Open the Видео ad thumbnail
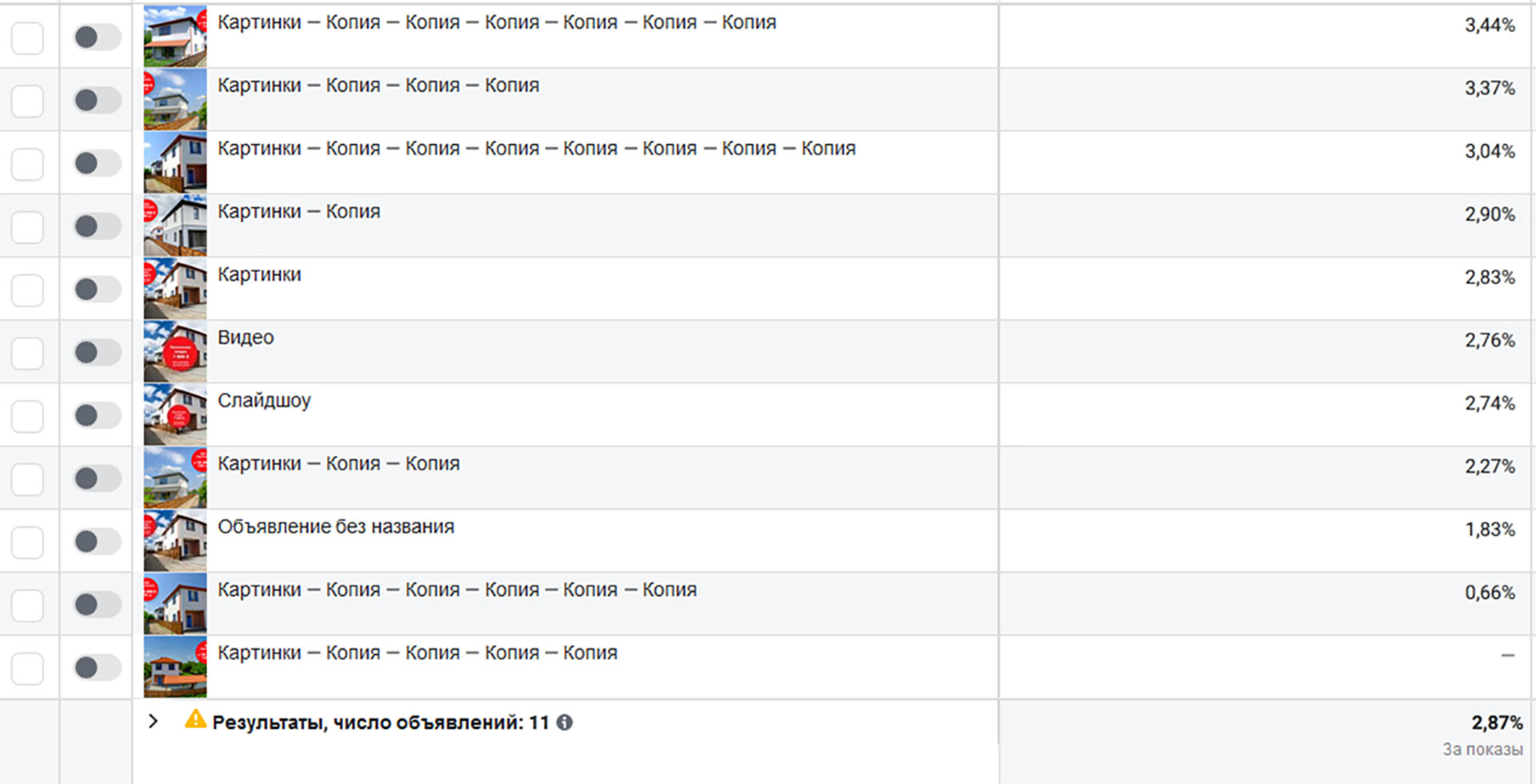The image size is (1536, 784). point(175,352)
